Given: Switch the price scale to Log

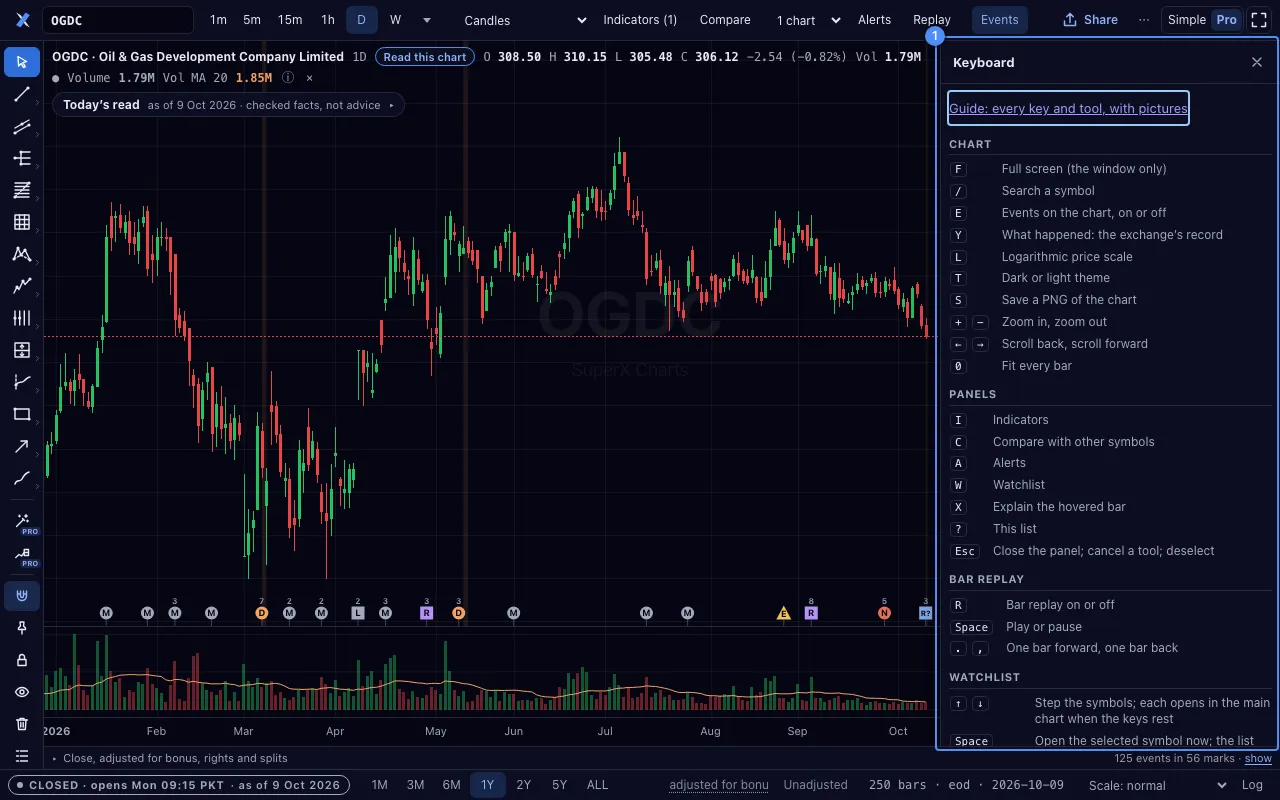Looking at the screenshot, I should click(1252, 785).
